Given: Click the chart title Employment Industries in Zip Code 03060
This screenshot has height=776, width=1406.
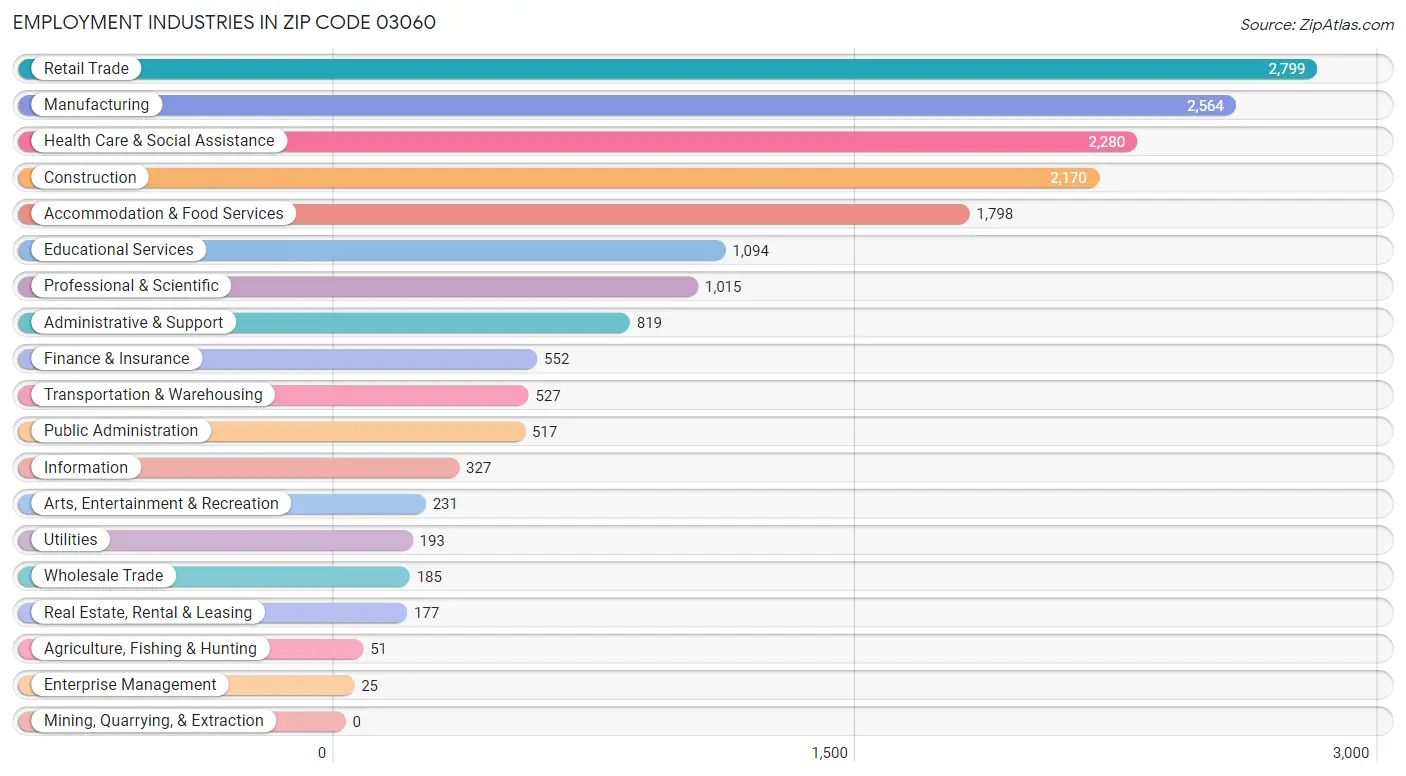Looking at the screenshot, I should coord(225,22).
